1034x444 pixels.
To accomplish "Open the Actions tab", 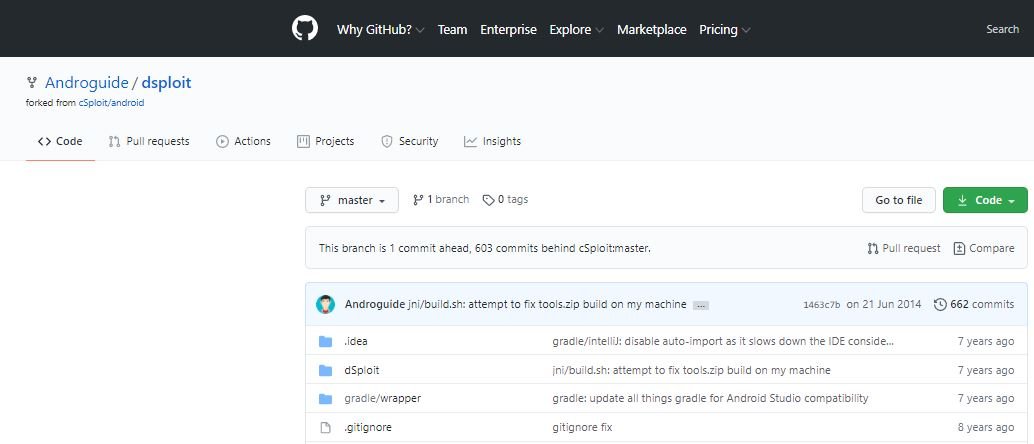I will [243, 141].
